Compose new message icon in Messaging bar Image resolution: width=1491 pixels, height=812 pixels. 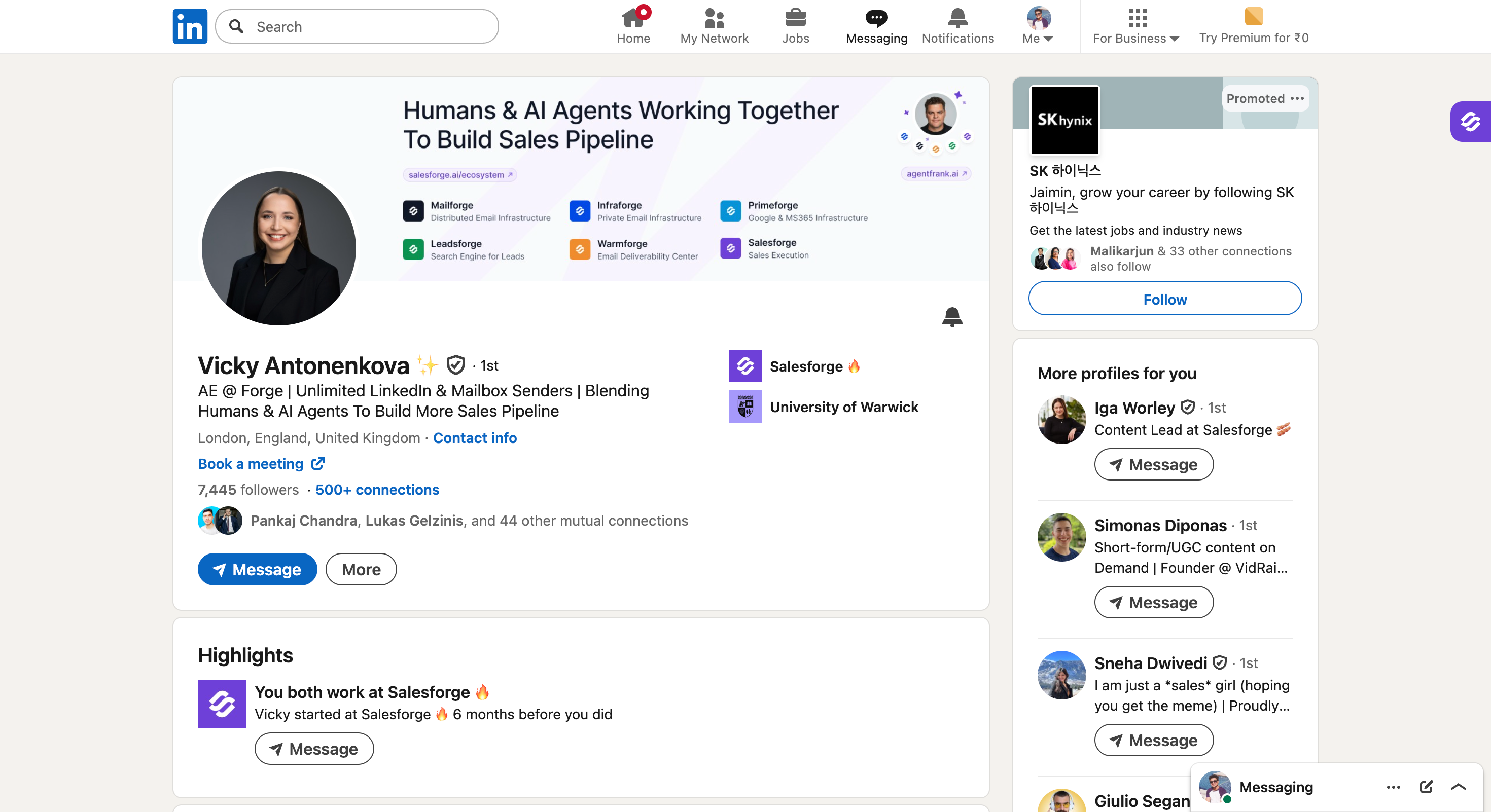[x=1426, y=787]
